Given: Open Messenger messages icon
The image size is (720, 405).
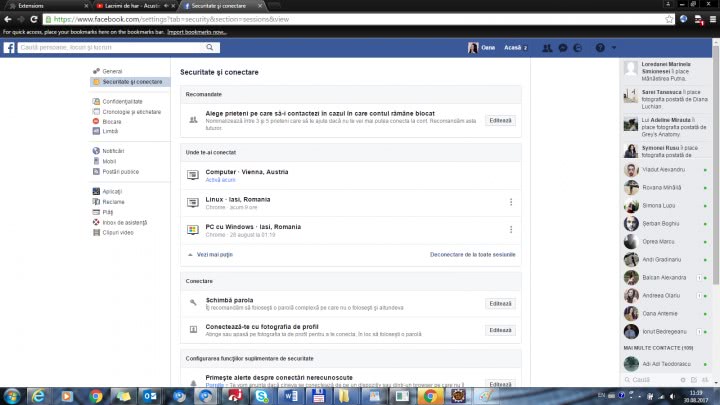Looking at the screenshot, I should click(x=564, y=48).
